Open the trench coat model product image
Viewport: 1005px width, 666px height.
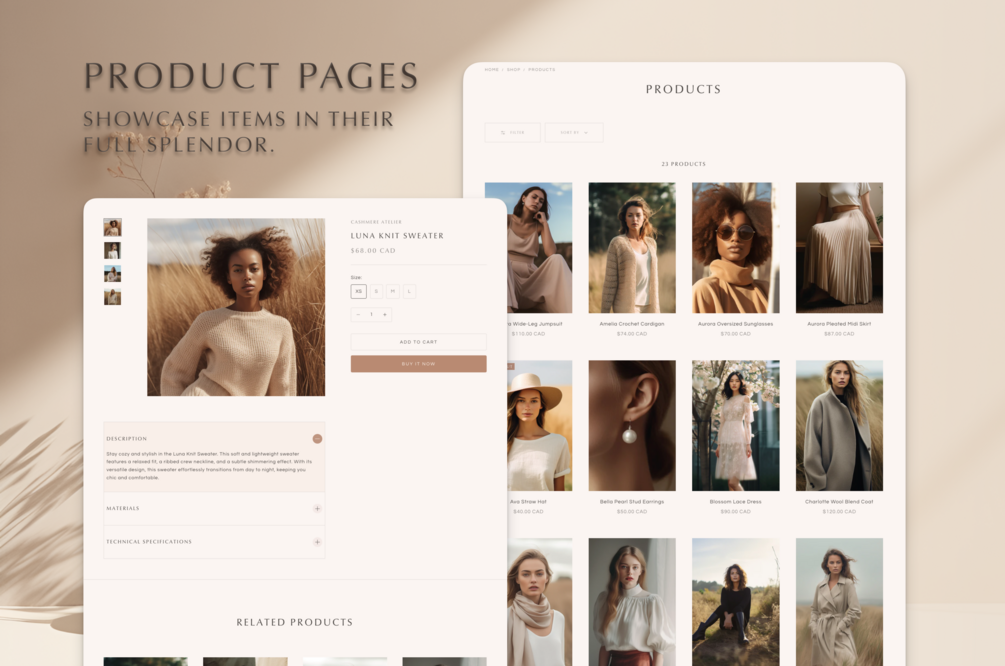839,602
